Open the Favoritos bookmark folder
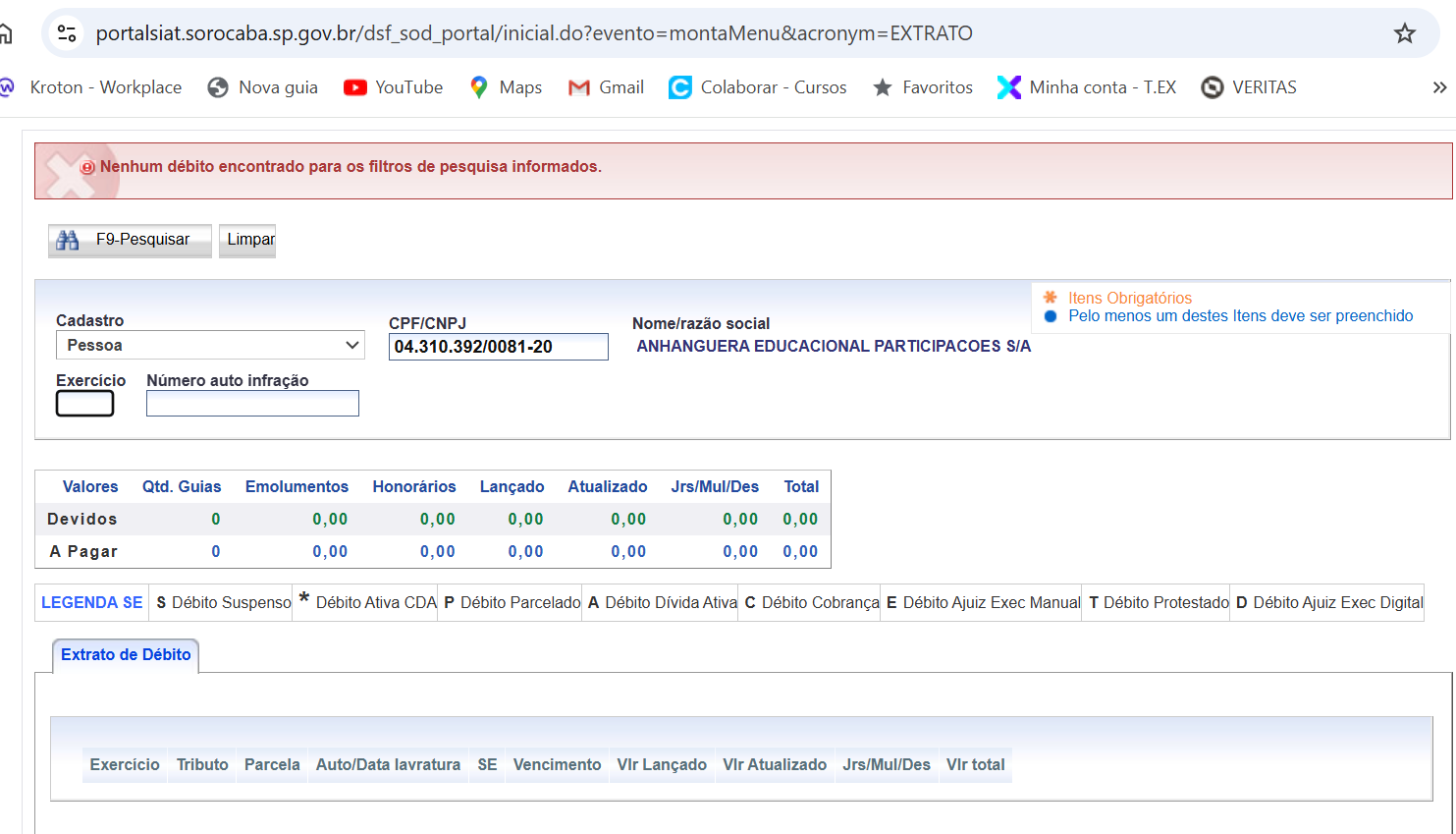 923,87
